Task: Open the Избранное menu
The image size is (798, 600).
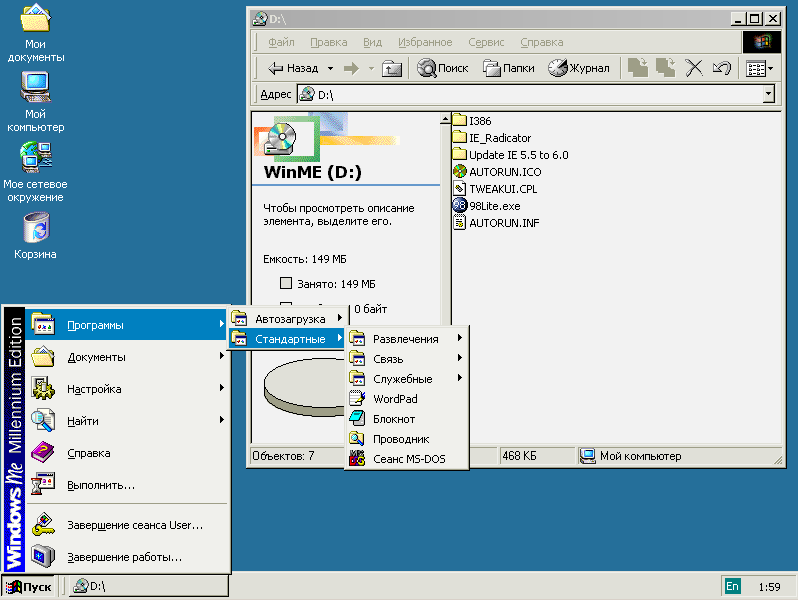Action: (x=425, y=42)
